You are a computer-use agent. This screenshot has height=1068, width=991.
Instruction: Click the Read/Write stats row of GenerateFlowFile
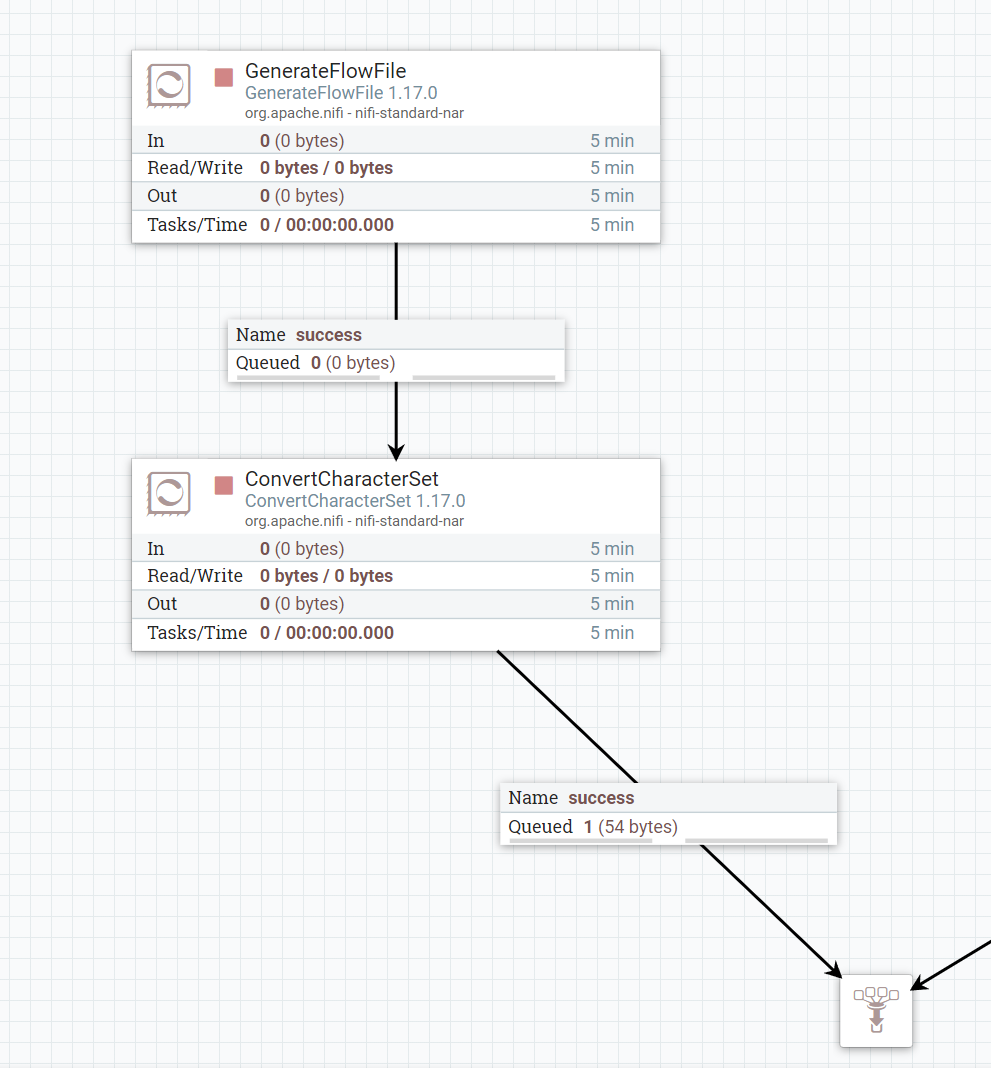click(x=396, y=168)
